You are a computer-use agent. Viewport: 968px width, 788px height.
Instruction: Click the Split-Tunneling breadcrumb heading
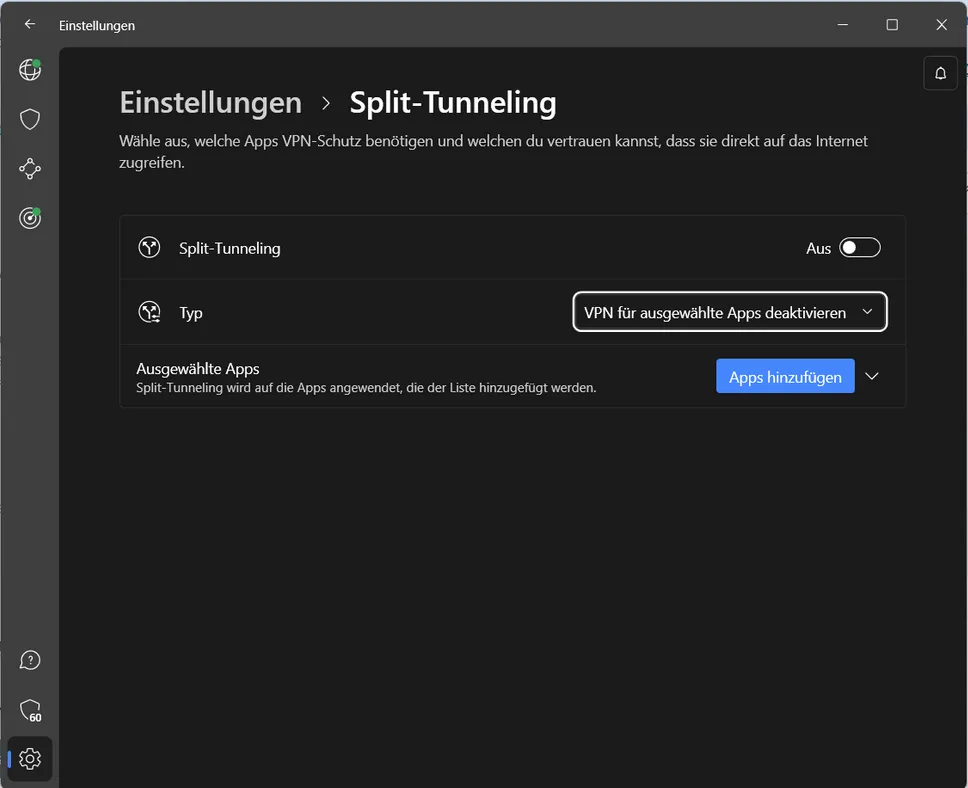(453, 103)
